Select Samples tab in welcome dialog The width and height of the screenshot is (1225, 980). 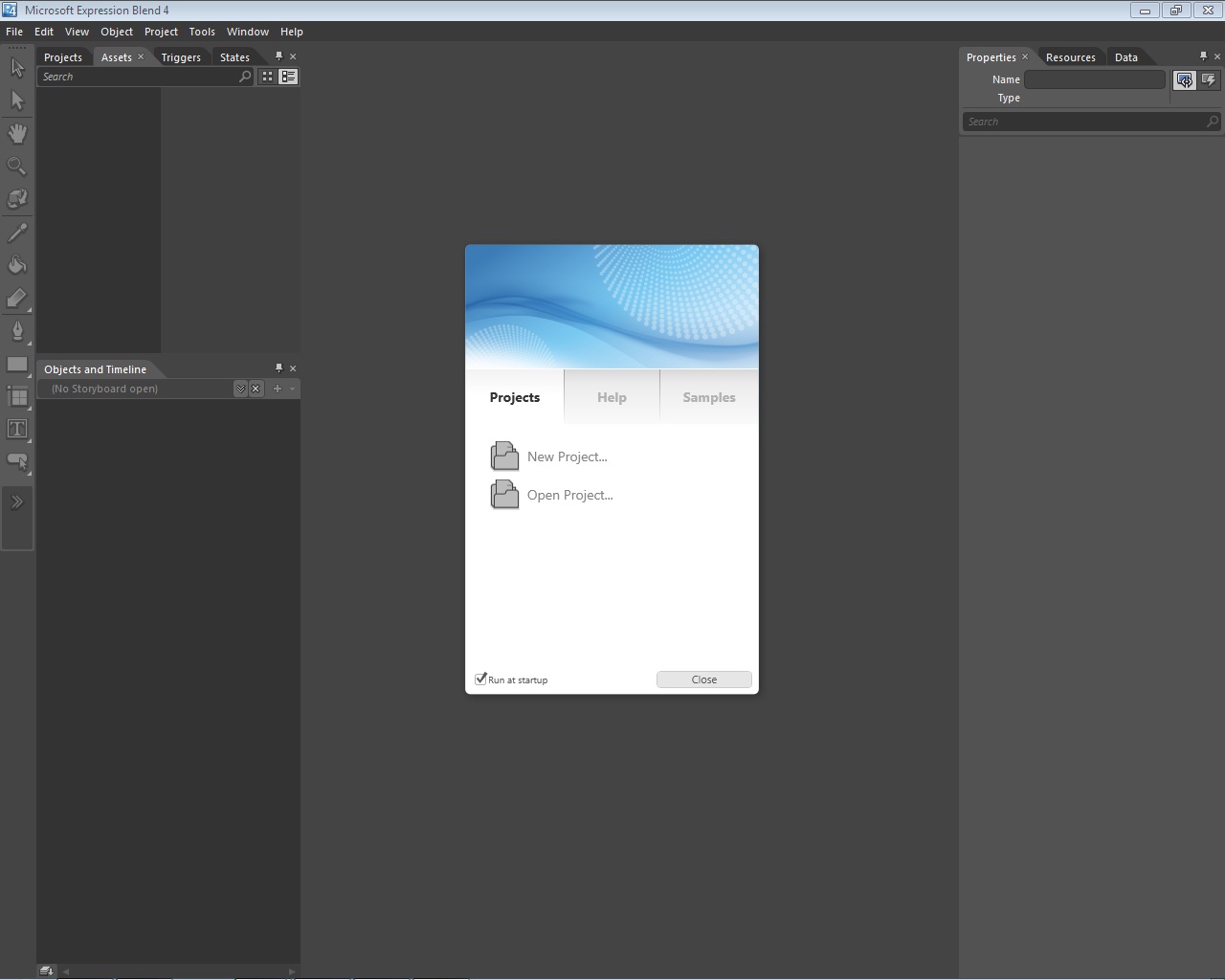point(709,397)
